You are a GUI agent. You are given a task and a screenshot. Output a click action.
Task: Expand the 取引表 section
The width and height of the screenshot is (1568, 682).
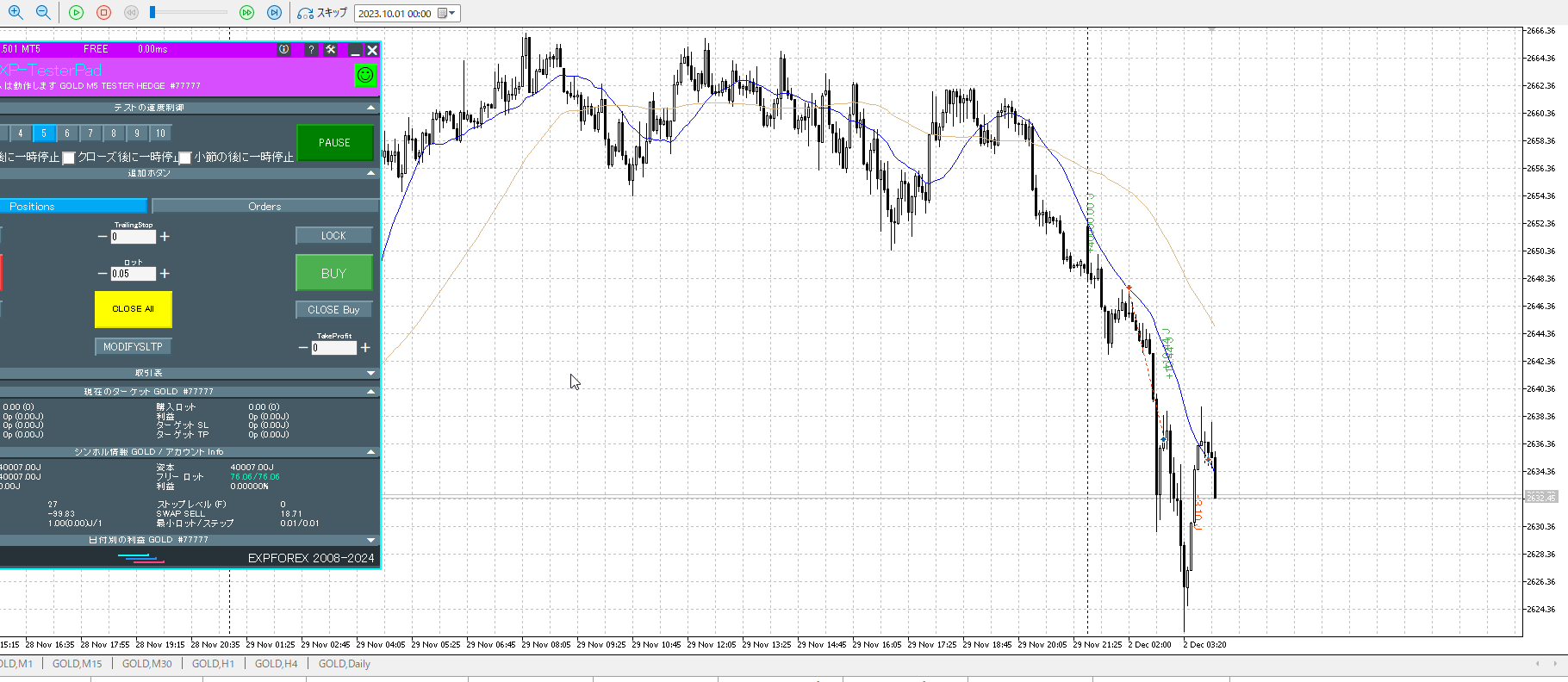[x=371, y=373]
